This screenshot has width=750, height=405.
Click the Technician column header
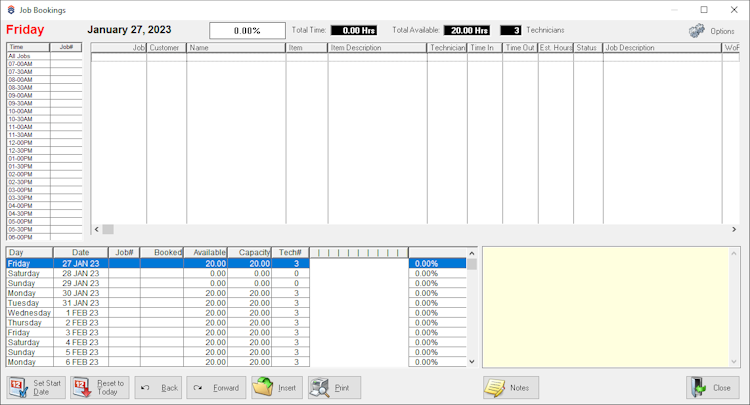pyautogui.click(x=447, y=48)
